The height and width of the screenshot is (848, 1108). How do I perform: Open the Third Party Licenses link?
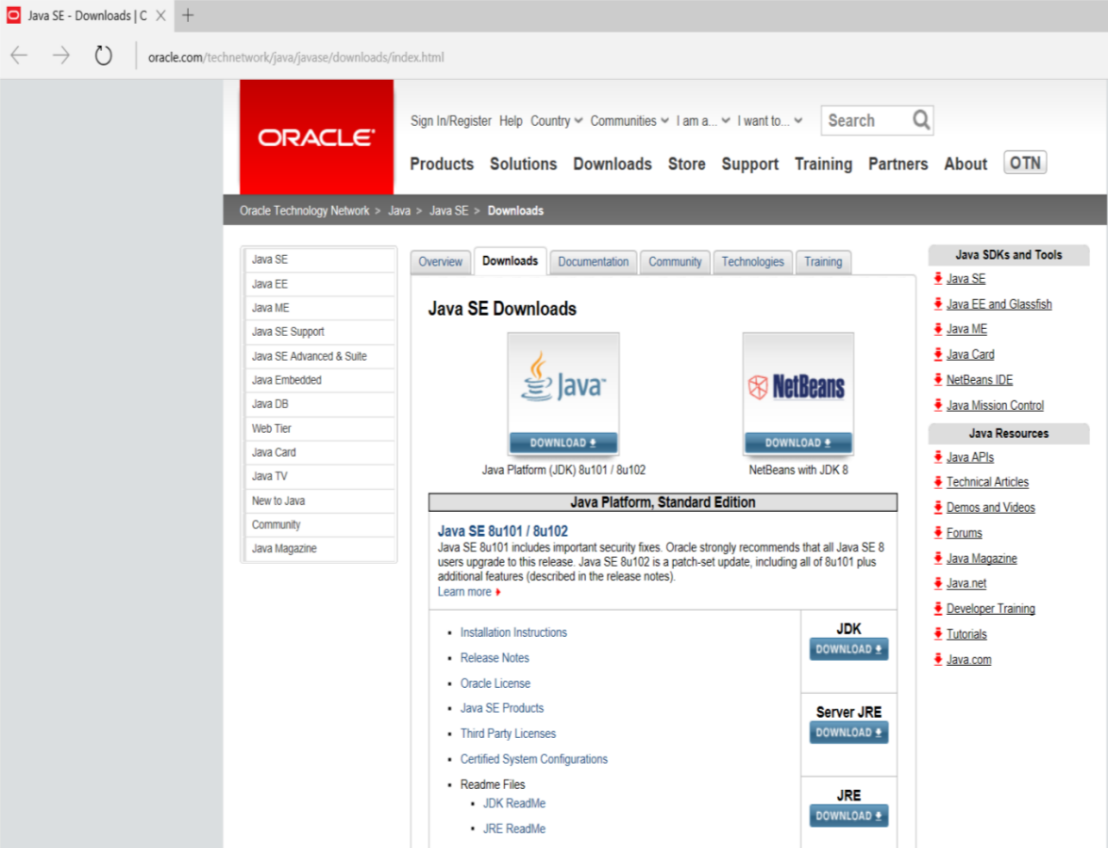(x=508, y=734)
